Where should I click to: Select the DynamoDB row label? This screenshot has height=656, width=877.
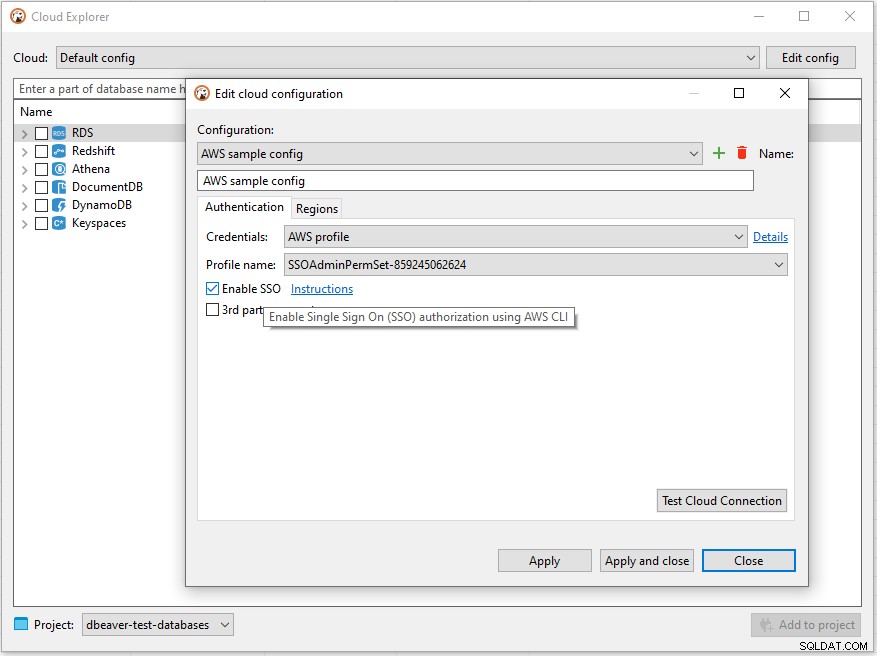[x=102, y=205]
